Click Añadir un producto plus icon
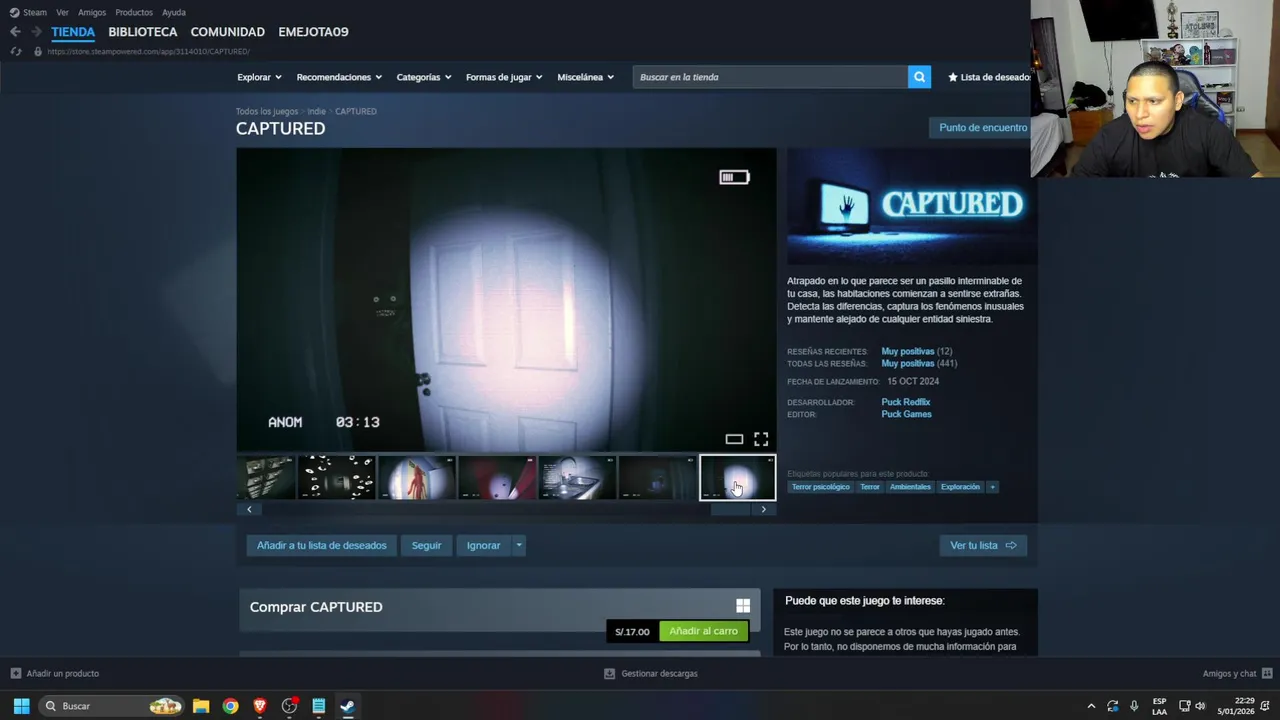 click(15, 673)
